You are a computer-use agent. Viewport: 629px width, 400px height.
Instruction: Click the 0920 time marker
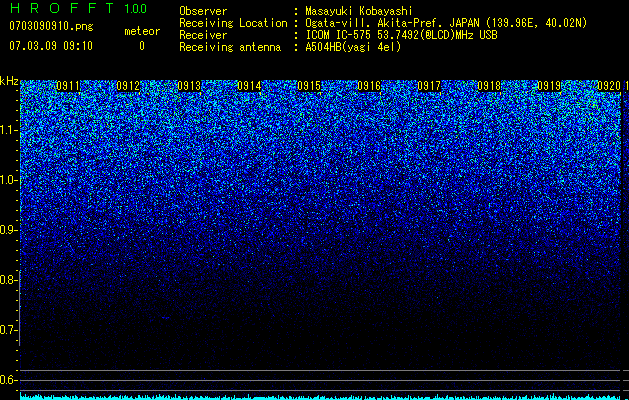[x=609, y=86]
